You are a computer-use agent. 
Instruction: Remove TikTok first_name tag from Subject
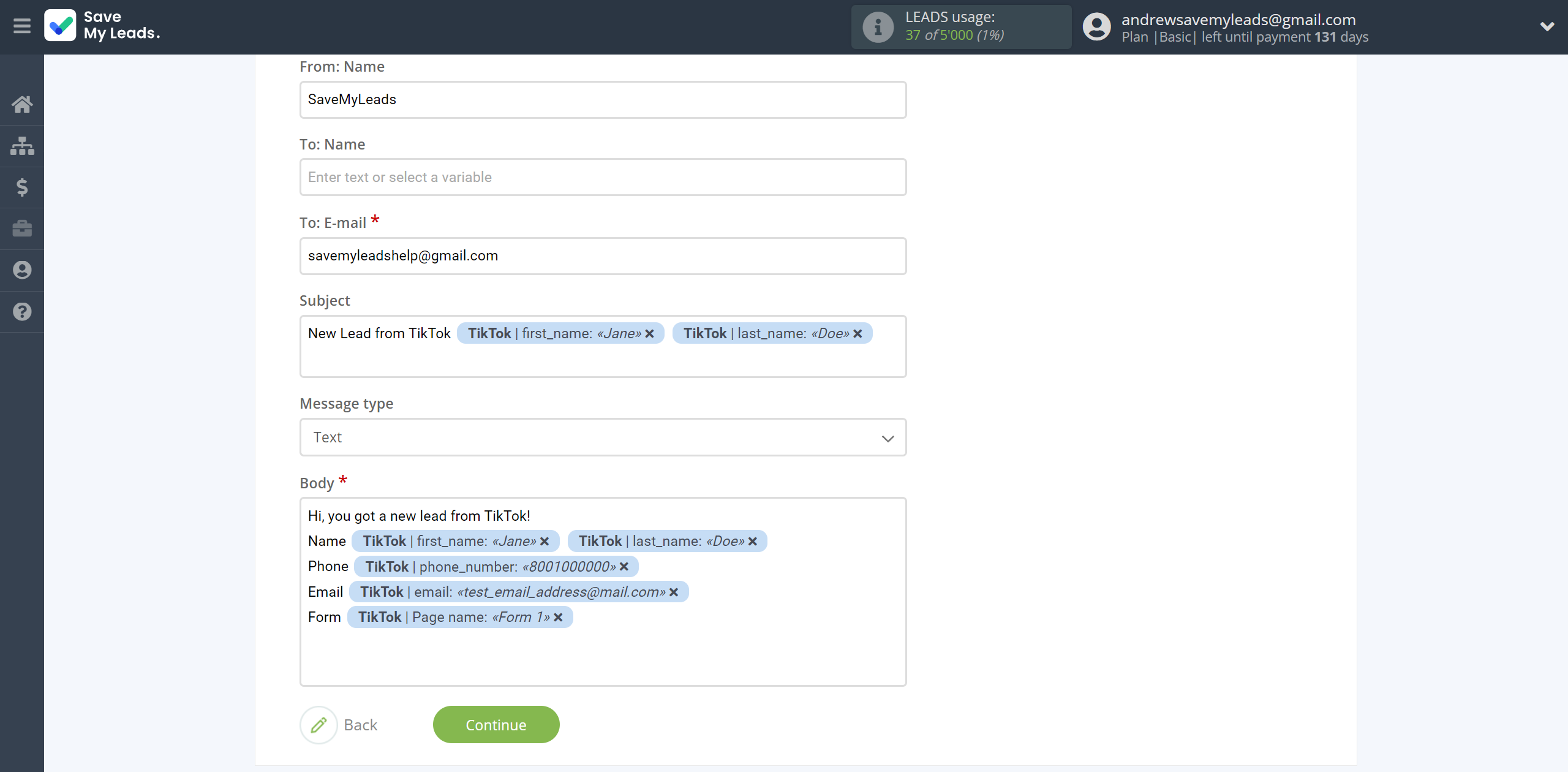tap(651, 333)
